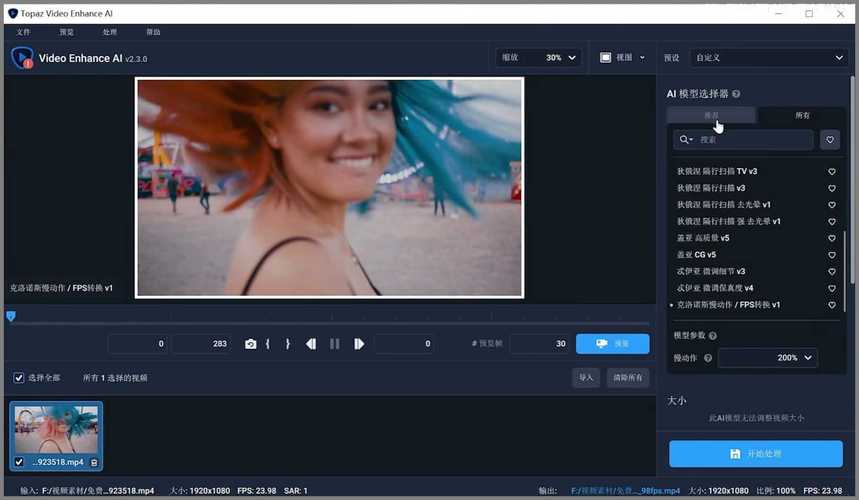Click the camera snapshot icon
The width and height of the screenshot is (859, 500).
250,344
